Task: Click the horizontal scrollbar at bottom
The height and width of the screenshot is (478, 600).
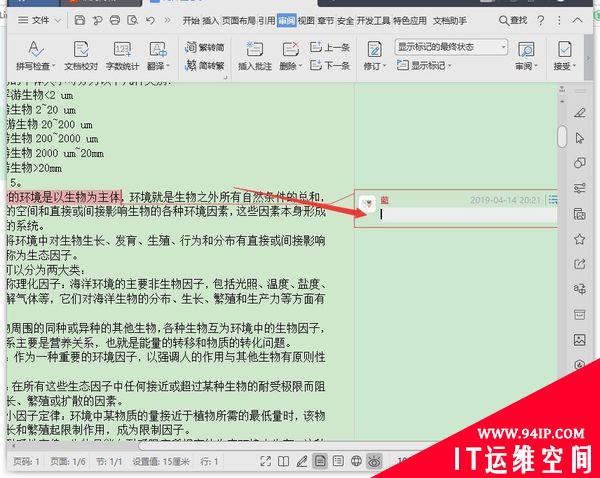Action: click(283, 446)
